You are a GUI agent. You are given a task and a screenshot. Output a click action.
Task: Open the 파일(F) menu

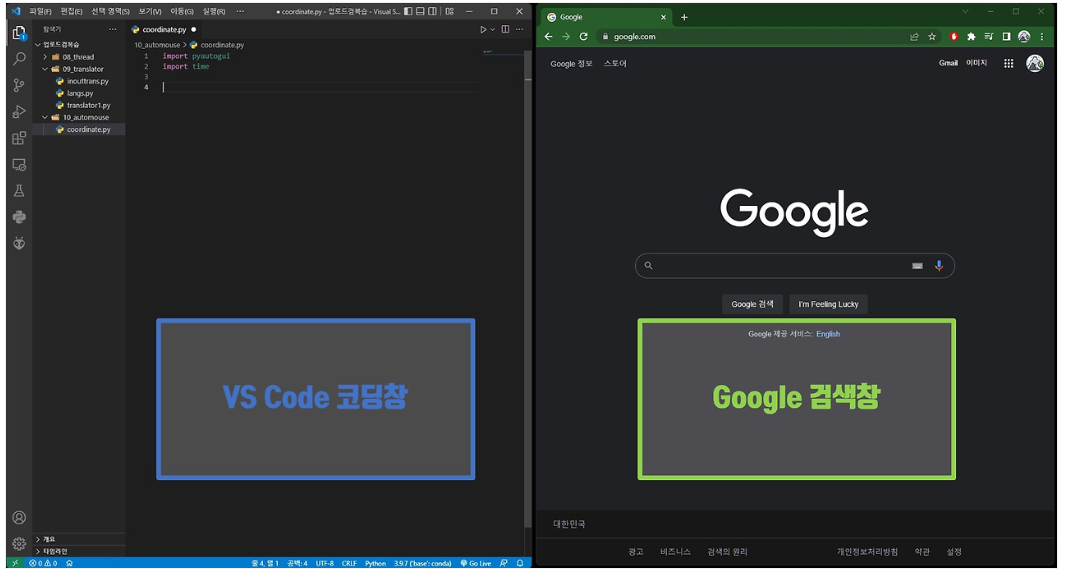point(40,12)
